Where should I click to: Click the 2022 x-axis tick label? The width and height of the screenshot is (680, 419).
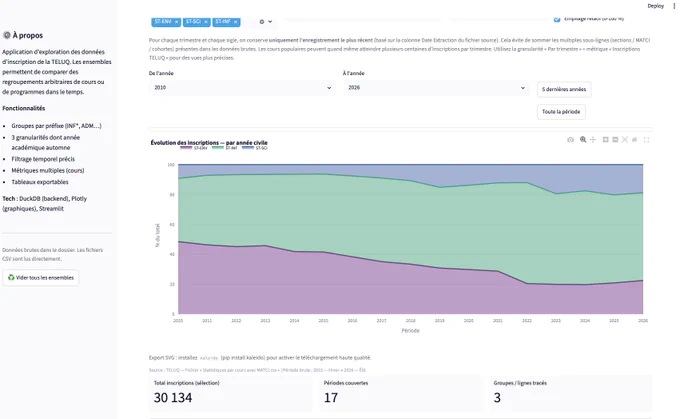(x=526, y=321)
